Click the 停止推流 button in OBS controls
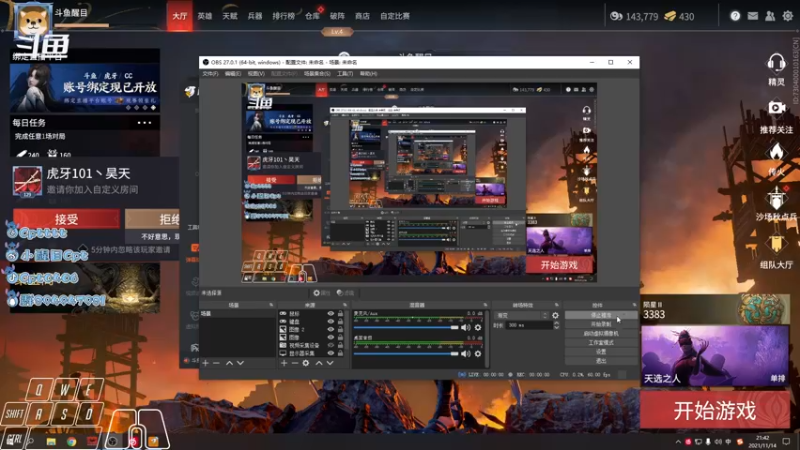Image resolution: width=800 pixels, height=450 pixels. click(x=601, y=315)
